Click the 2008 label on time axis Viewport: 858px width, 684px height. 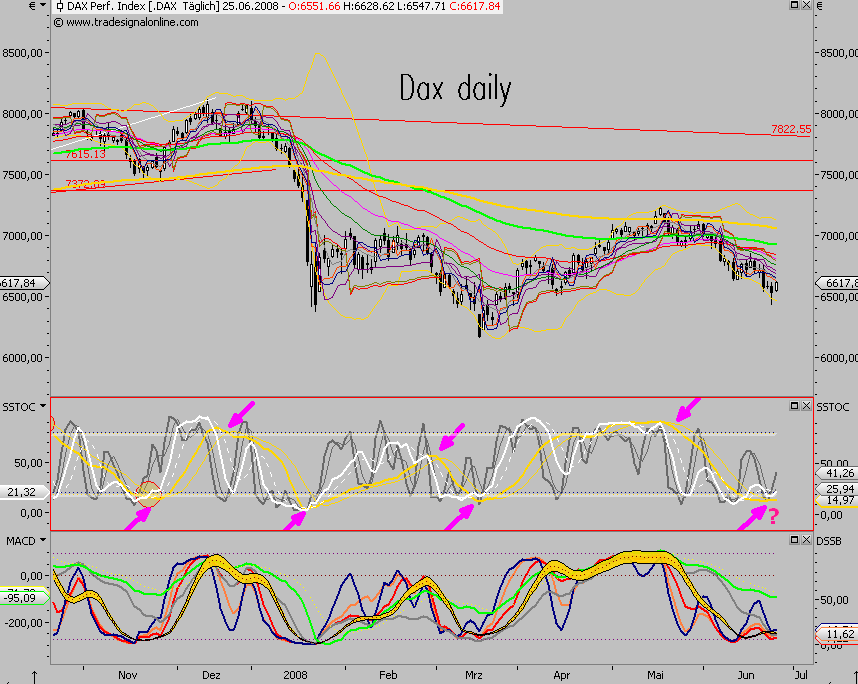pos(295,675)
